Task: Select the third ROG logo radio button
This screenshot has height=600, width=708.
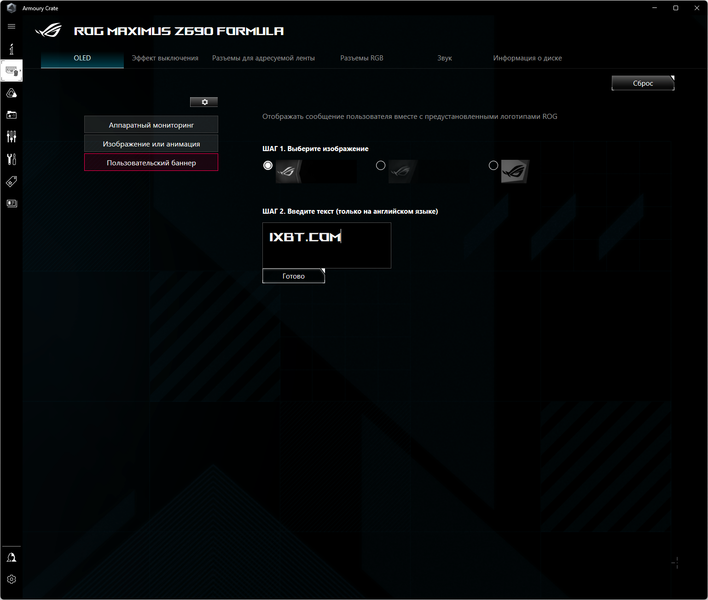Action: (x=494, y=166)
